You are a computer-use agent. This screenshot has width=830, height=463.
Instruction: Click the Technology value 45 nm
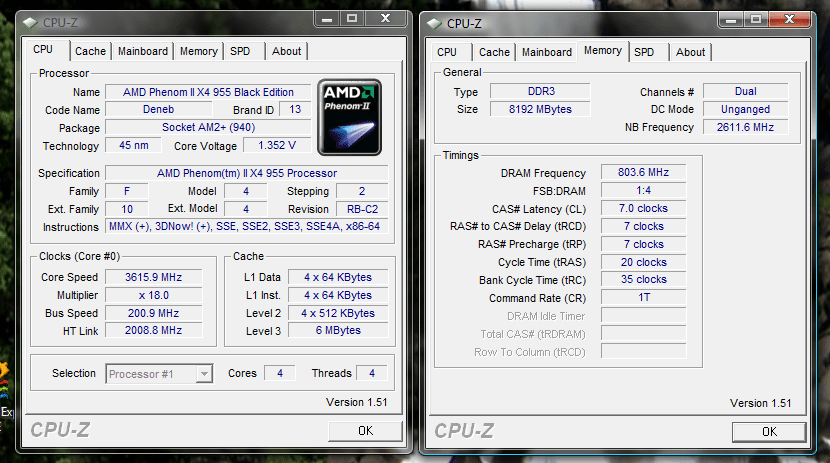coord(133,146)
